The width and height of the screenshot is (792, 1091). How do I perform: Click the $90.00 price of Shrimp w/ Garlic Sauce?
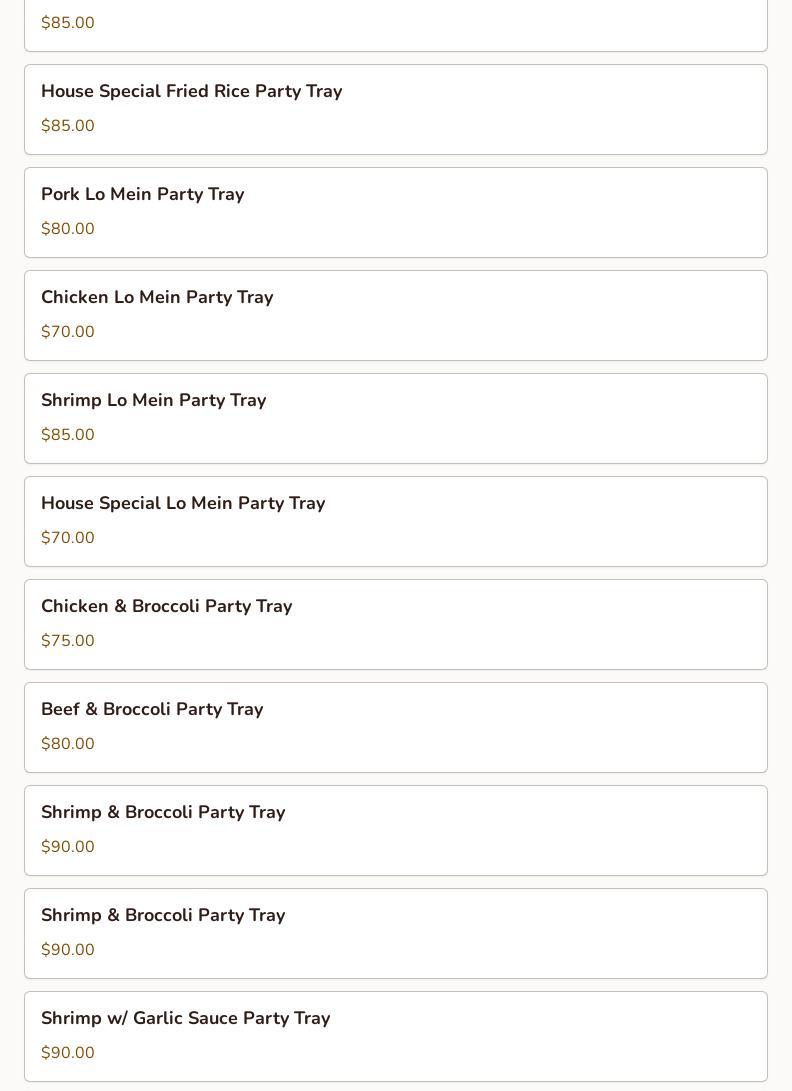(68, 1053)
